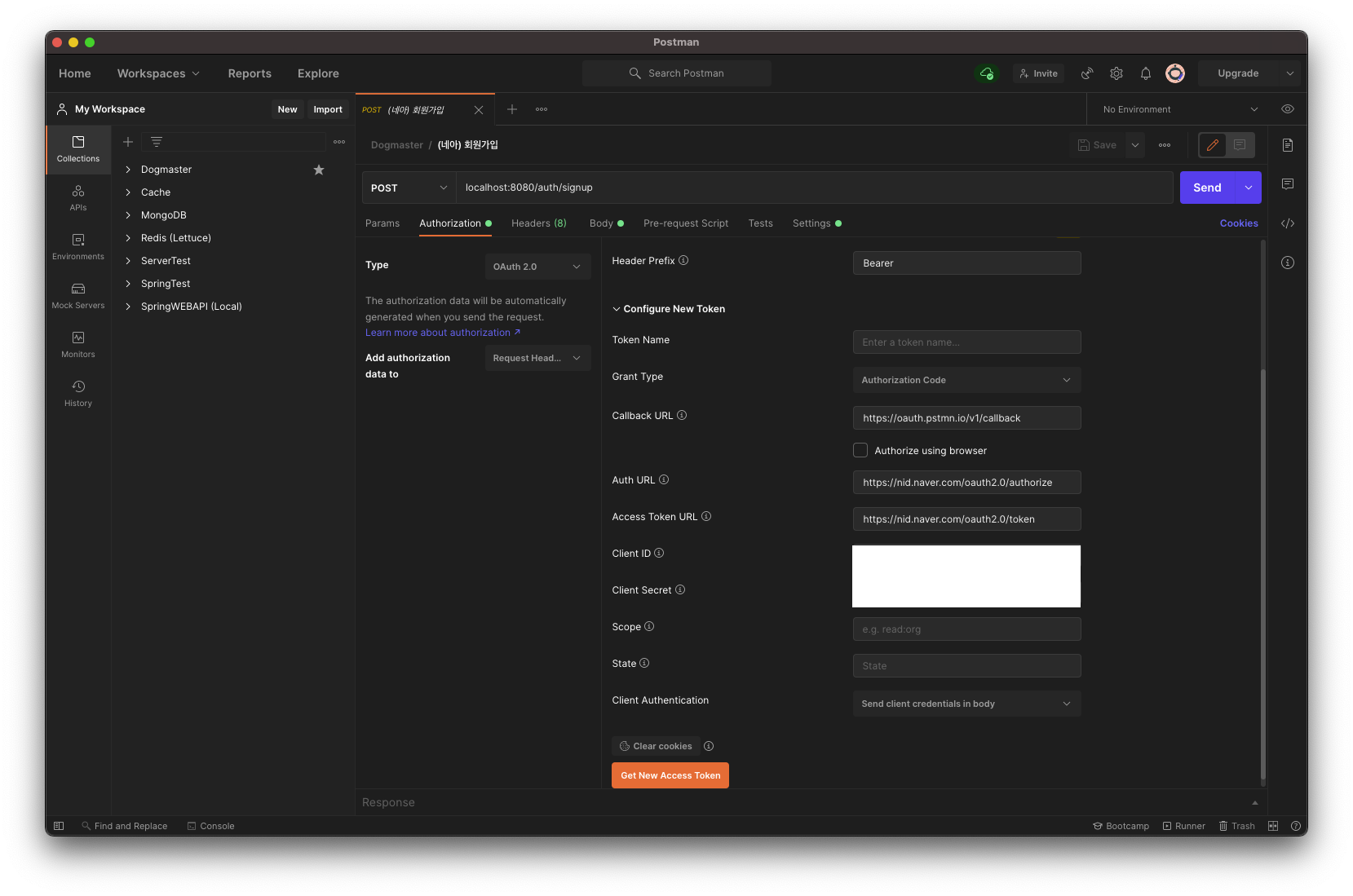Open the Mock Servers sidebar panel
Screen dimensions: 1353x896
78,296
